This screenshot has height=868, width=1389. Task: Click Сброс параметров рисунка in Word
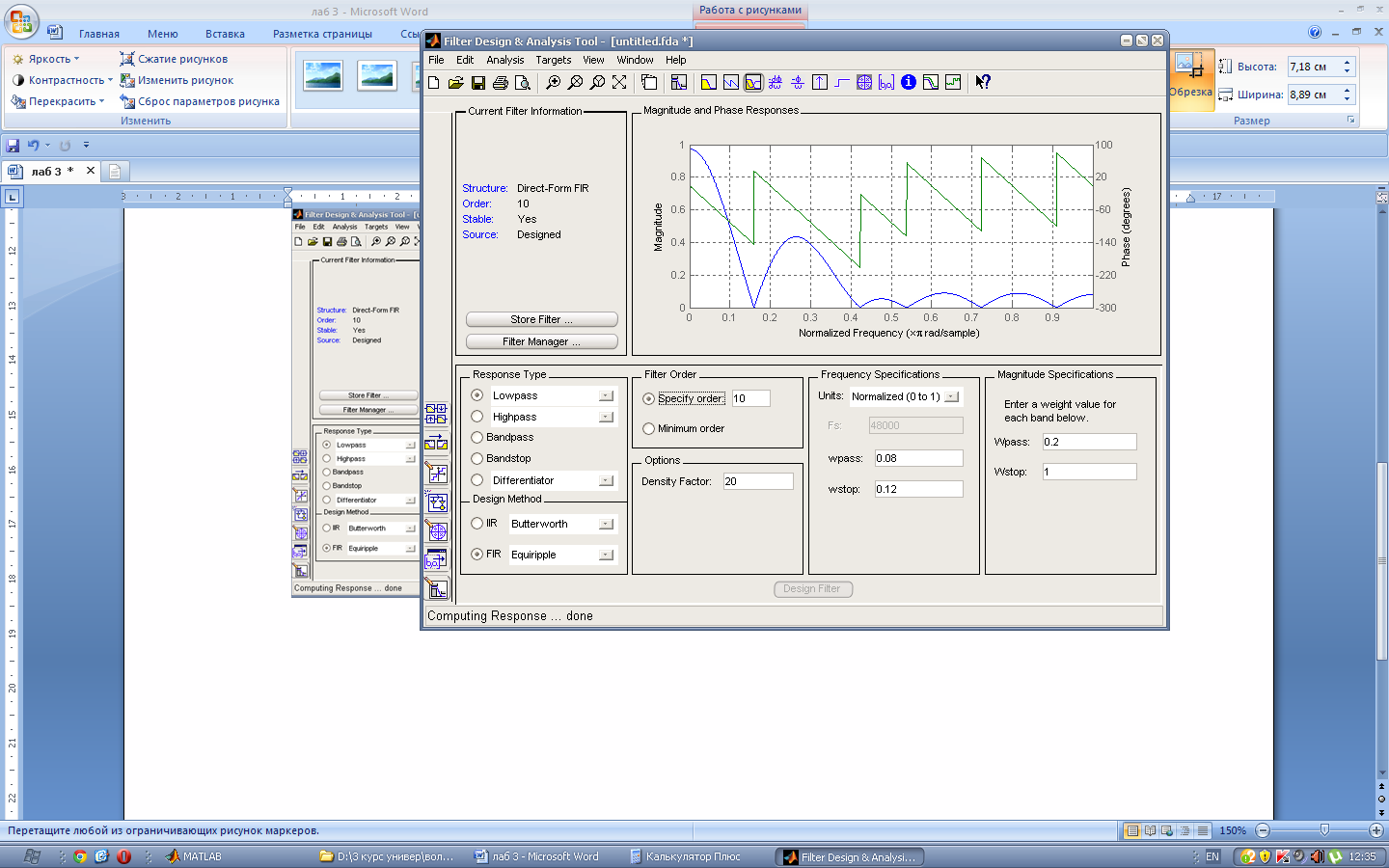pos(200,101)
